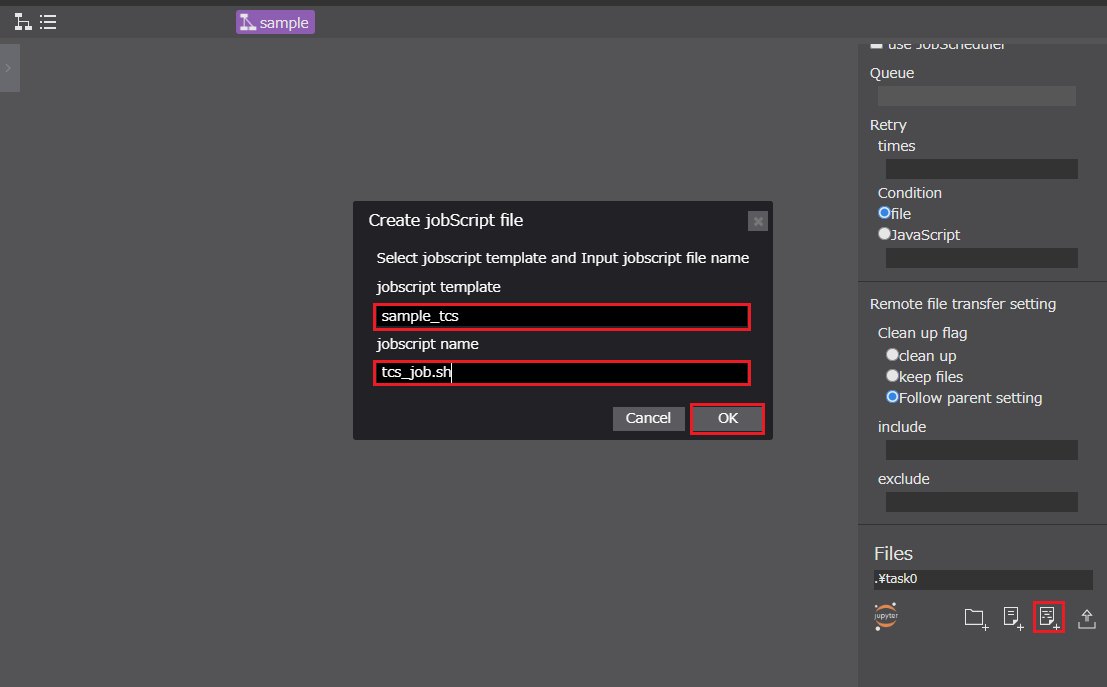Launch Jupyter from the Files panel
1107x687 pixels.
point(885,617)
